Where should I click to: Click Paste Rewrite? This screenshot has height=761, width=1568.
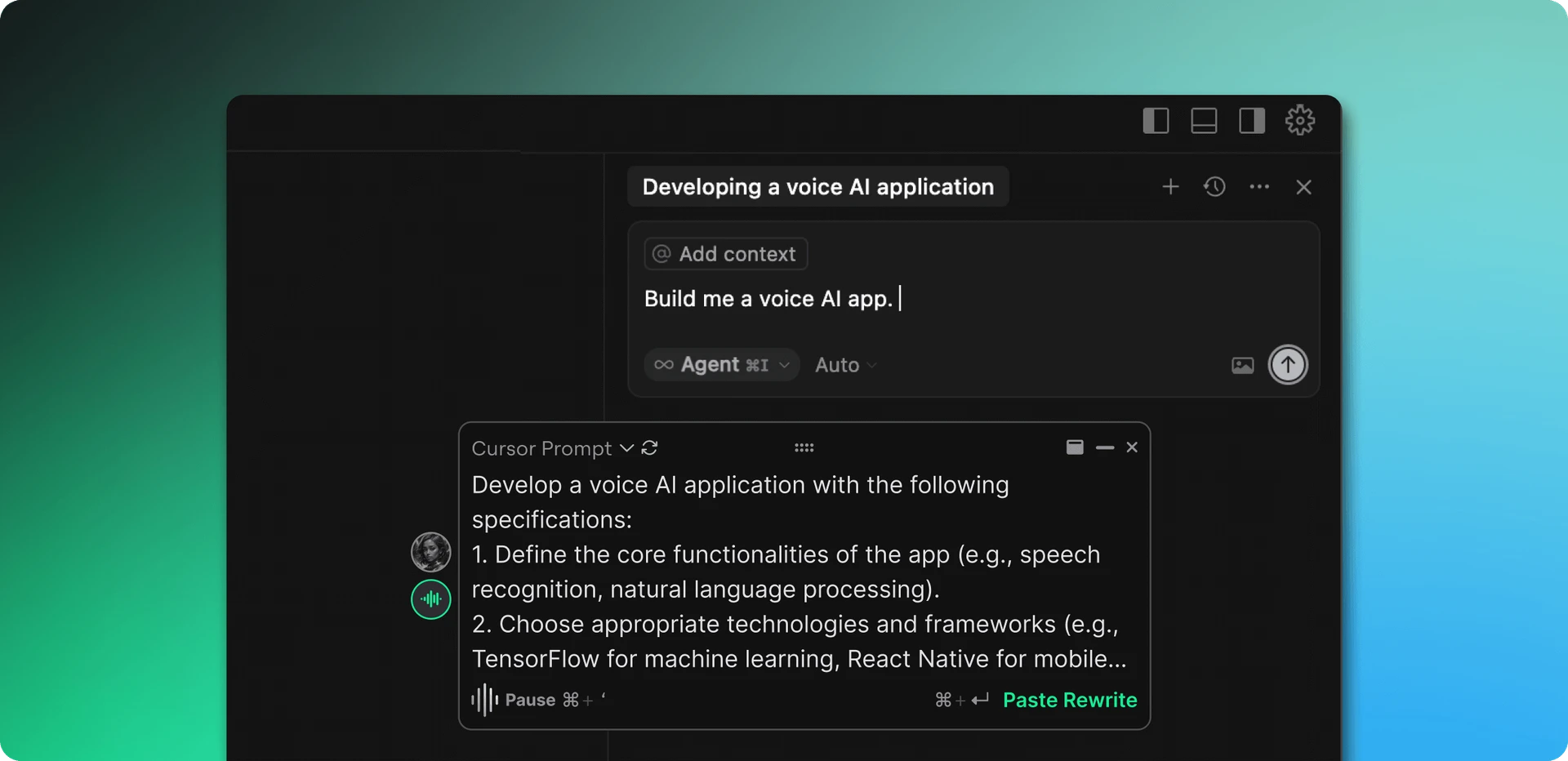coord(1070,700)
